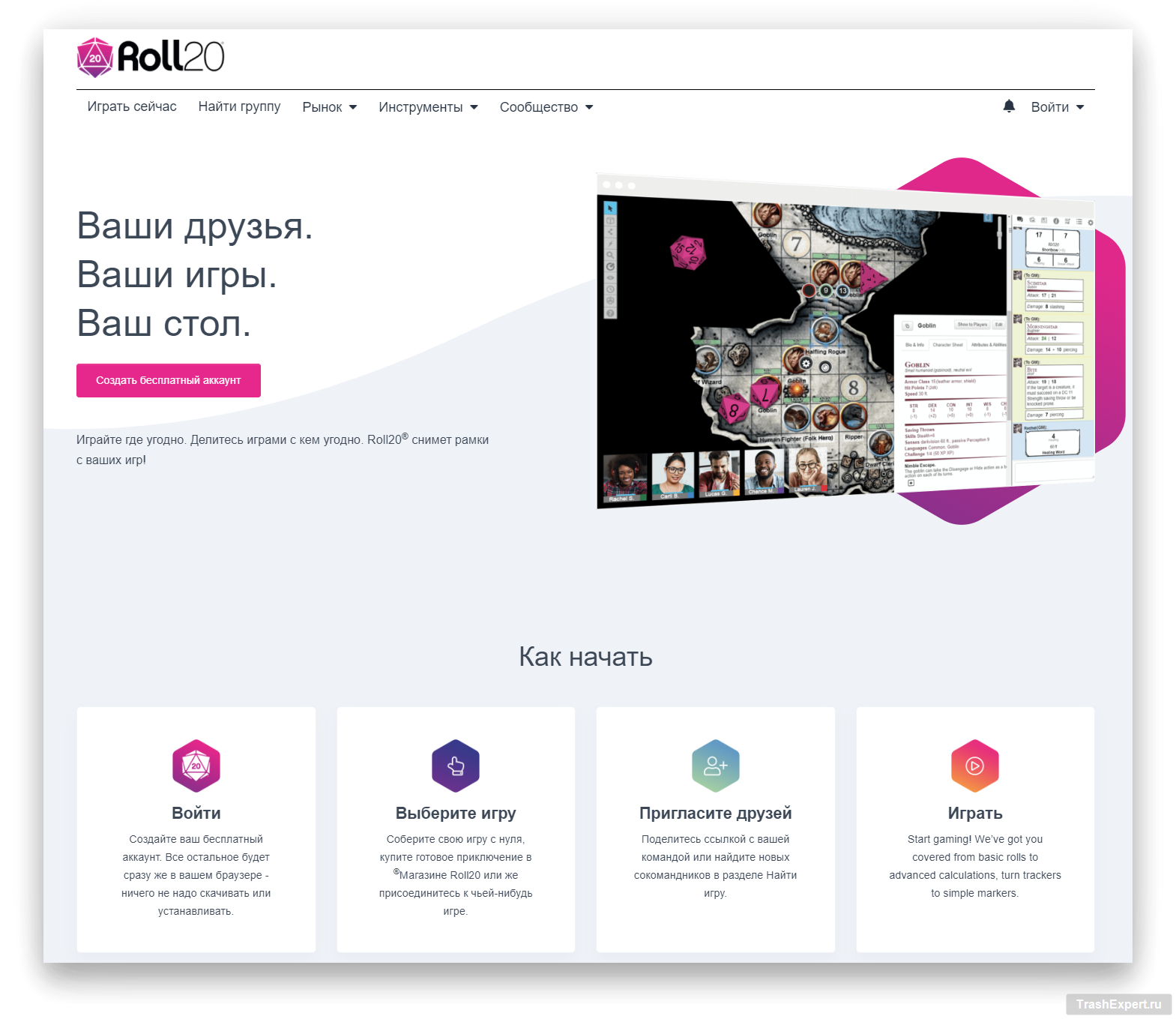1176x1019 pixels.
Task: Open the Войти dropdown in the navigation bar
Action: pyautogui.click(x=1057, y=107)
